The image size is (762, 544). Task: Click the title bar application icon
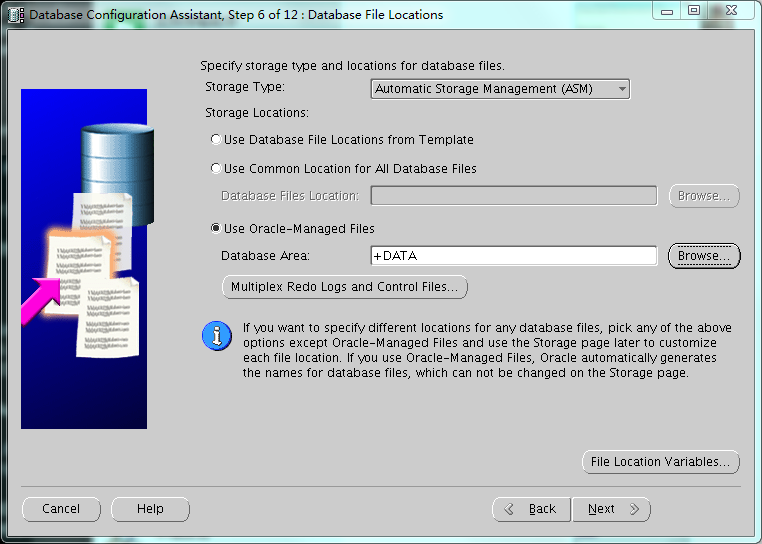pyautogui.click(x=16, y=15)
